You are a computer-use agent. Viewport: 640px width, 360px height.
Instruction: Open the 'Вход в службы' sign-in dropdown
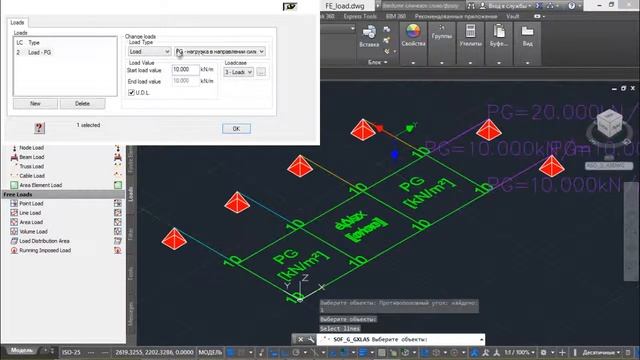(x=506, y=6)
